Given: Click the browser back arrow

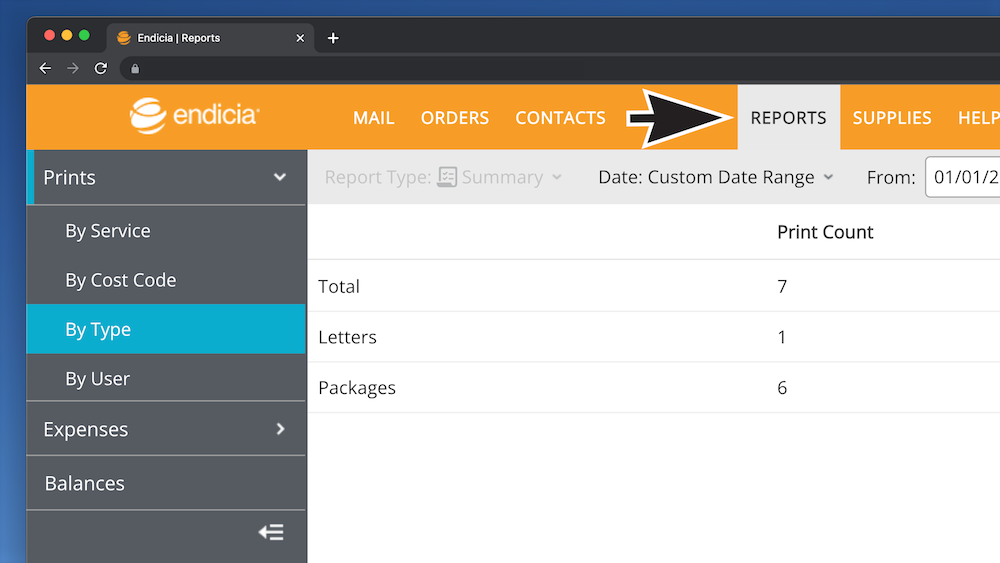Looking at the screenshot, I should 45,68.
